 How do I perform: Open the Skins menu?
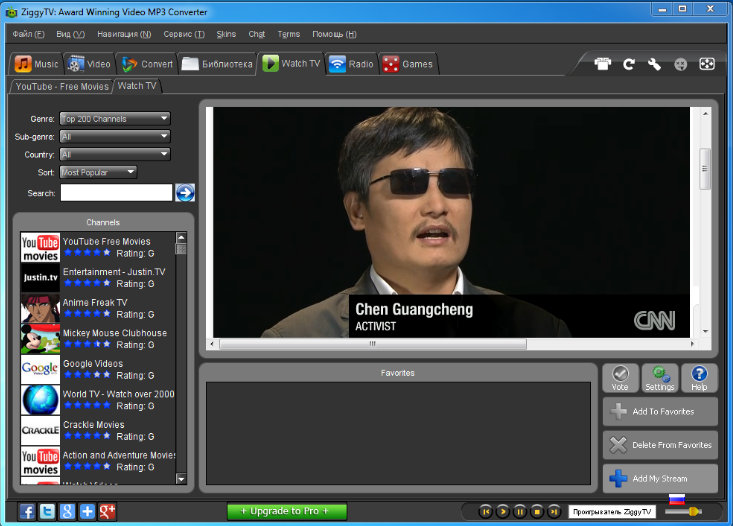point(226,34)
